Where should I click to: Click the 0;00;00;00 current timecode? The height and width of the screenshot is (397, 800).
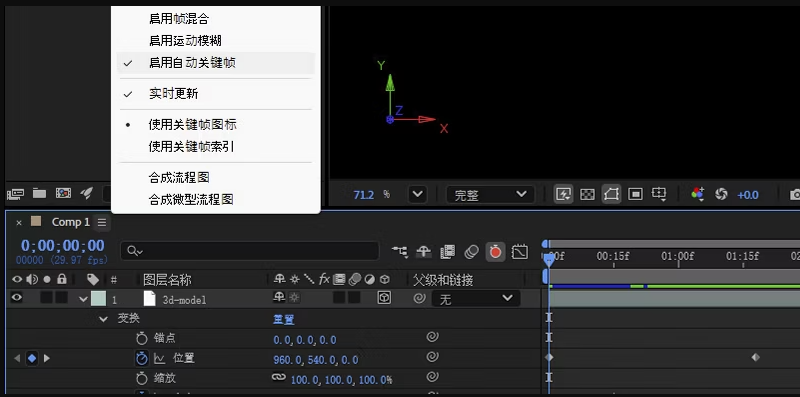(x=63, y=245)
